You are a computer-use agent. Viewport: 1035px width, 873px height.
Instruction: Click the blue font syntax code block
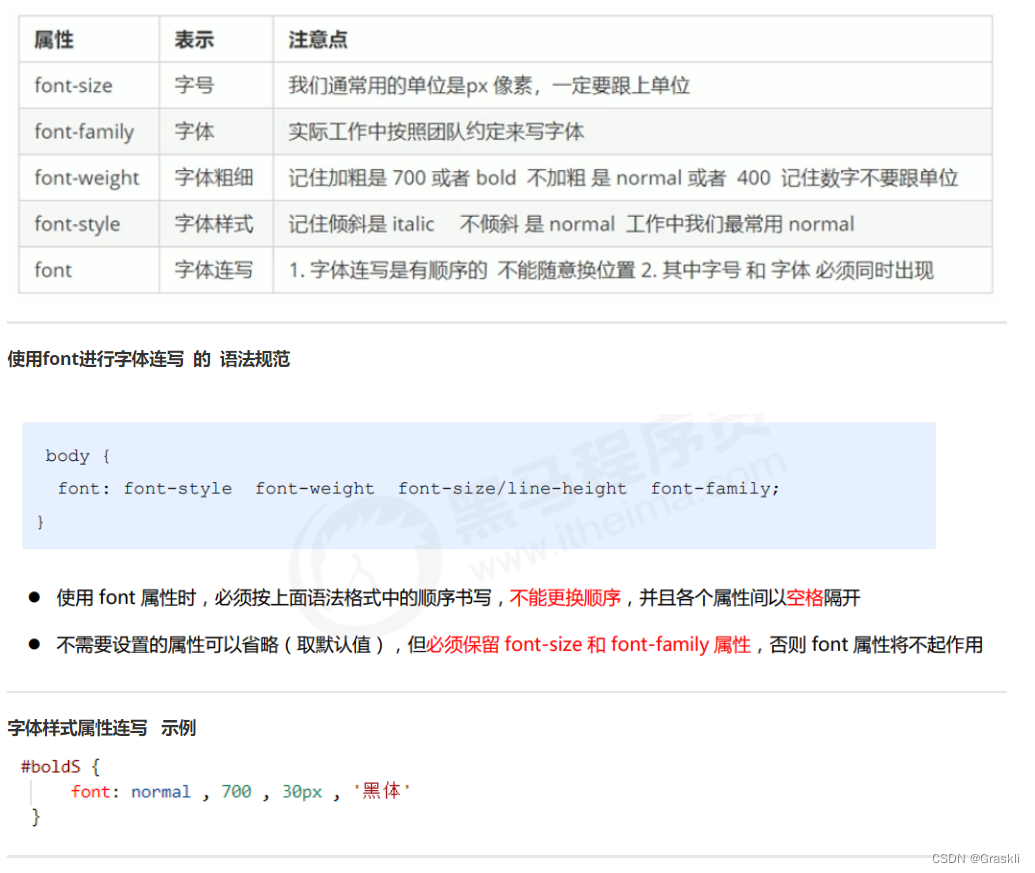(x=480, y=486)
